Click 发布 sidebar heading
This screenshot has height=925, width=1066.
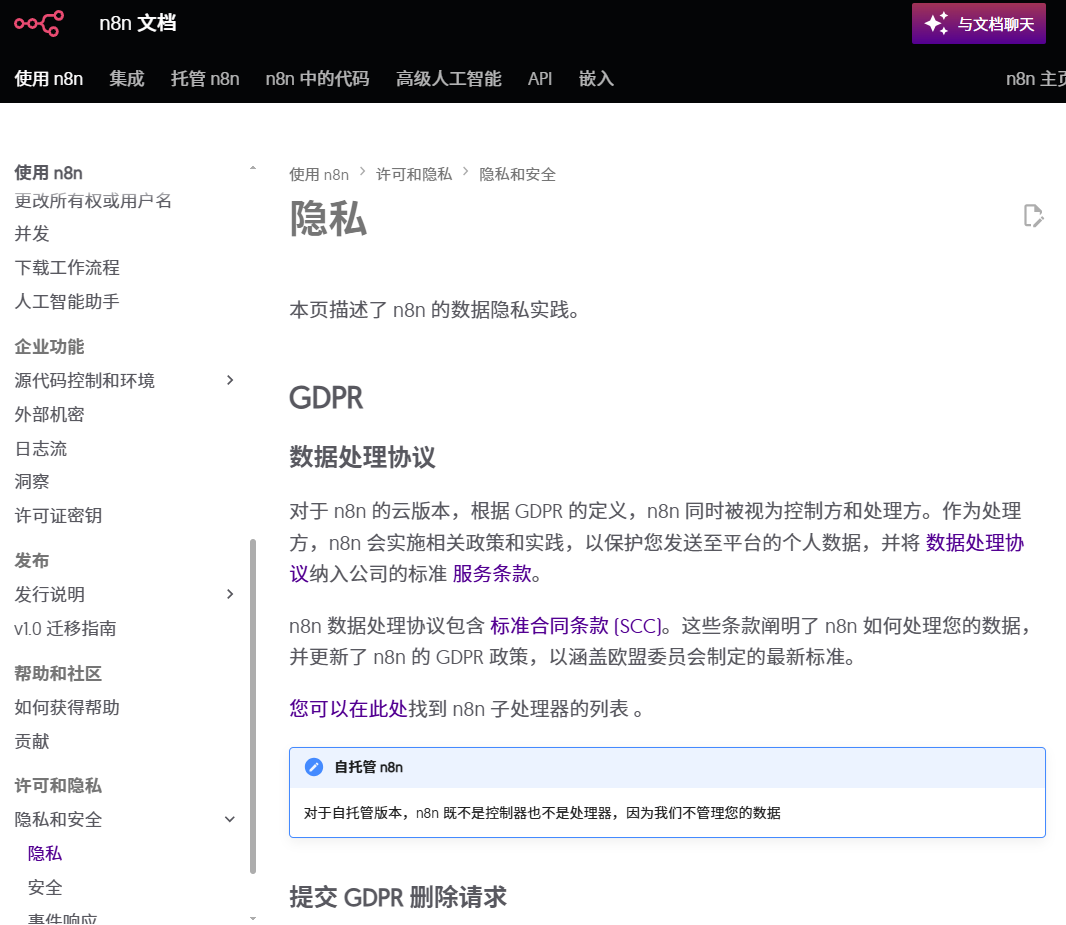pos(32,561)
